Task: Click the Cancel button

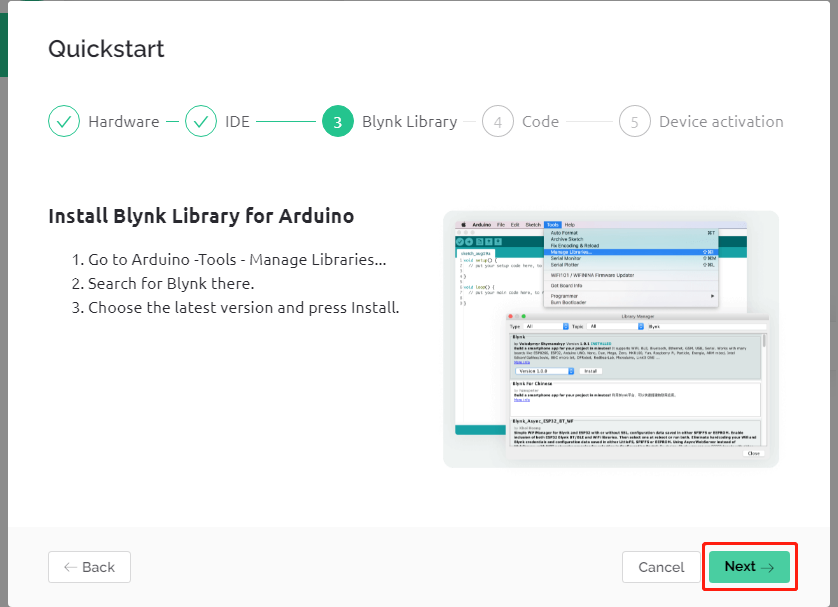Action: 661,566
